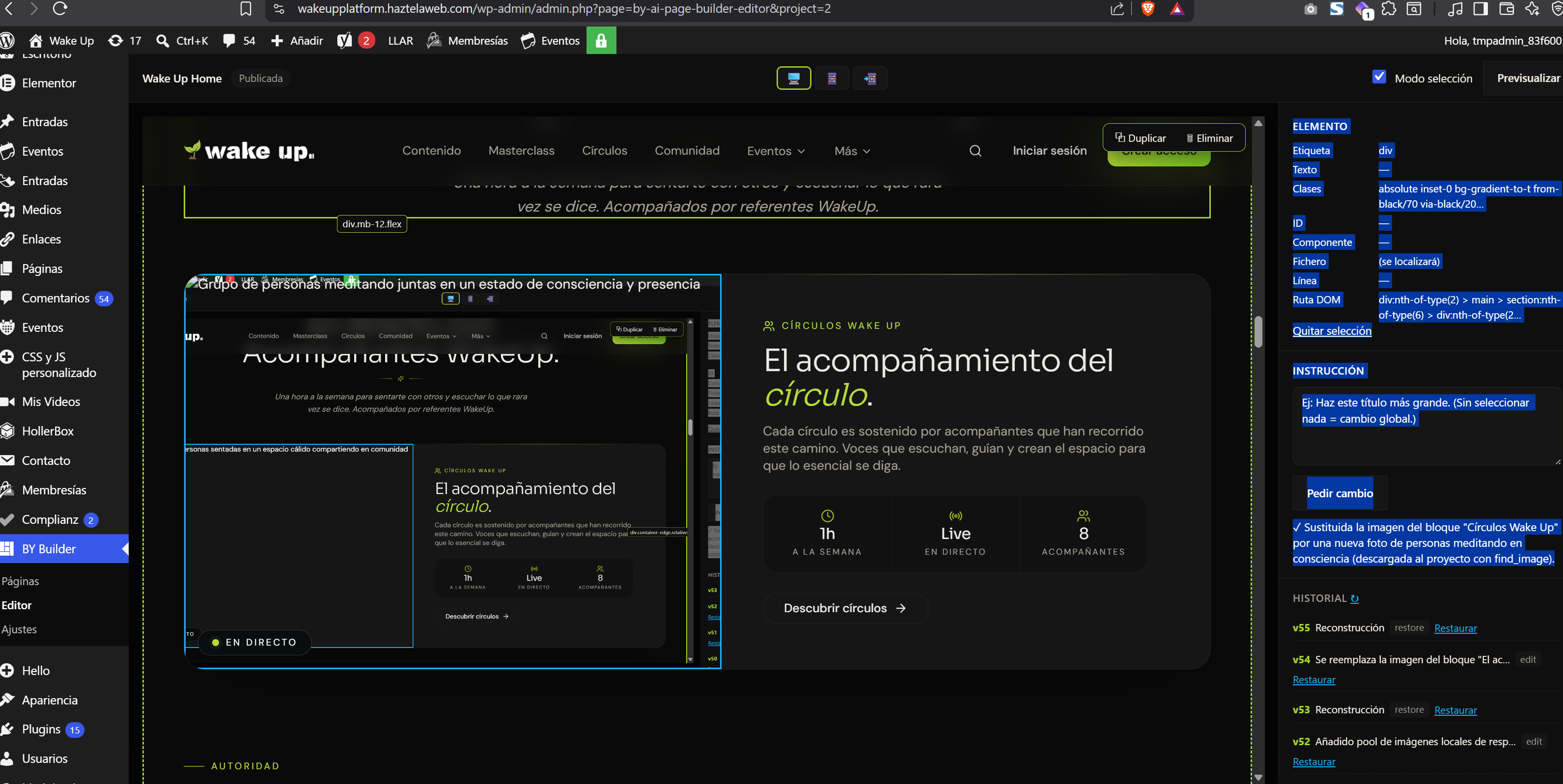Open the share icon in the address bar

point(1117,8)
